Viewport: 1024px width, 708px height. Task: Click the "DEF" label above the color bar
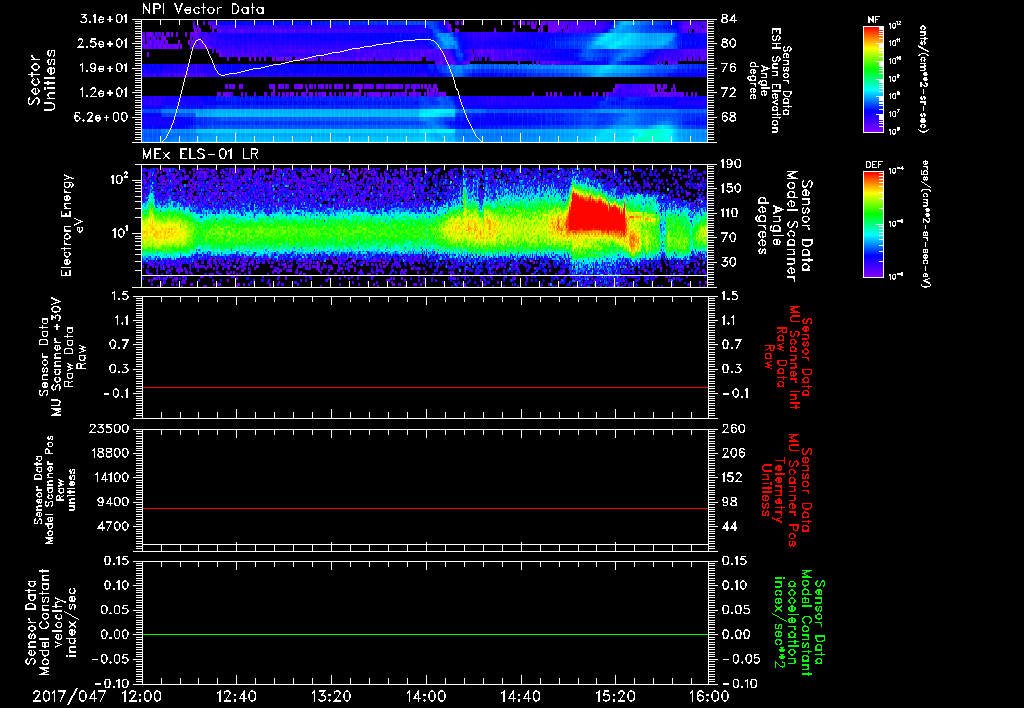tap(873, 165)
